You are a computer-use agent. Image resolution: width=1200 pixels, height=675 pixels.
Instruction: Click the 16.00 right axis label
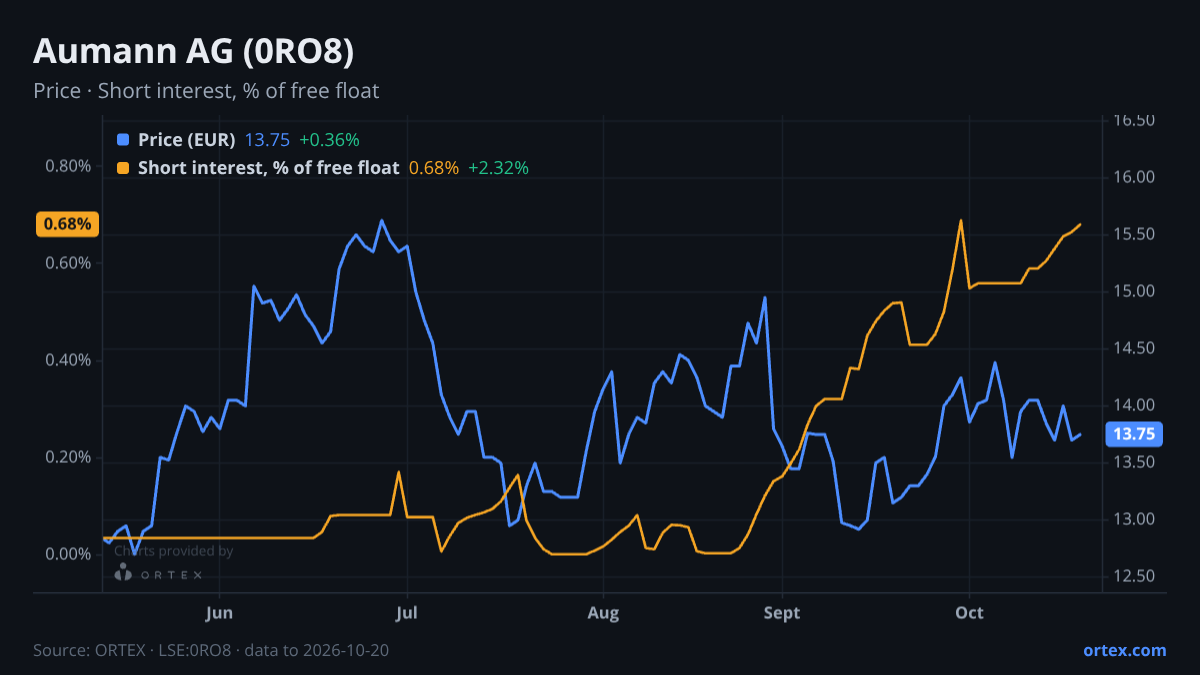[x=1135, y=177]
